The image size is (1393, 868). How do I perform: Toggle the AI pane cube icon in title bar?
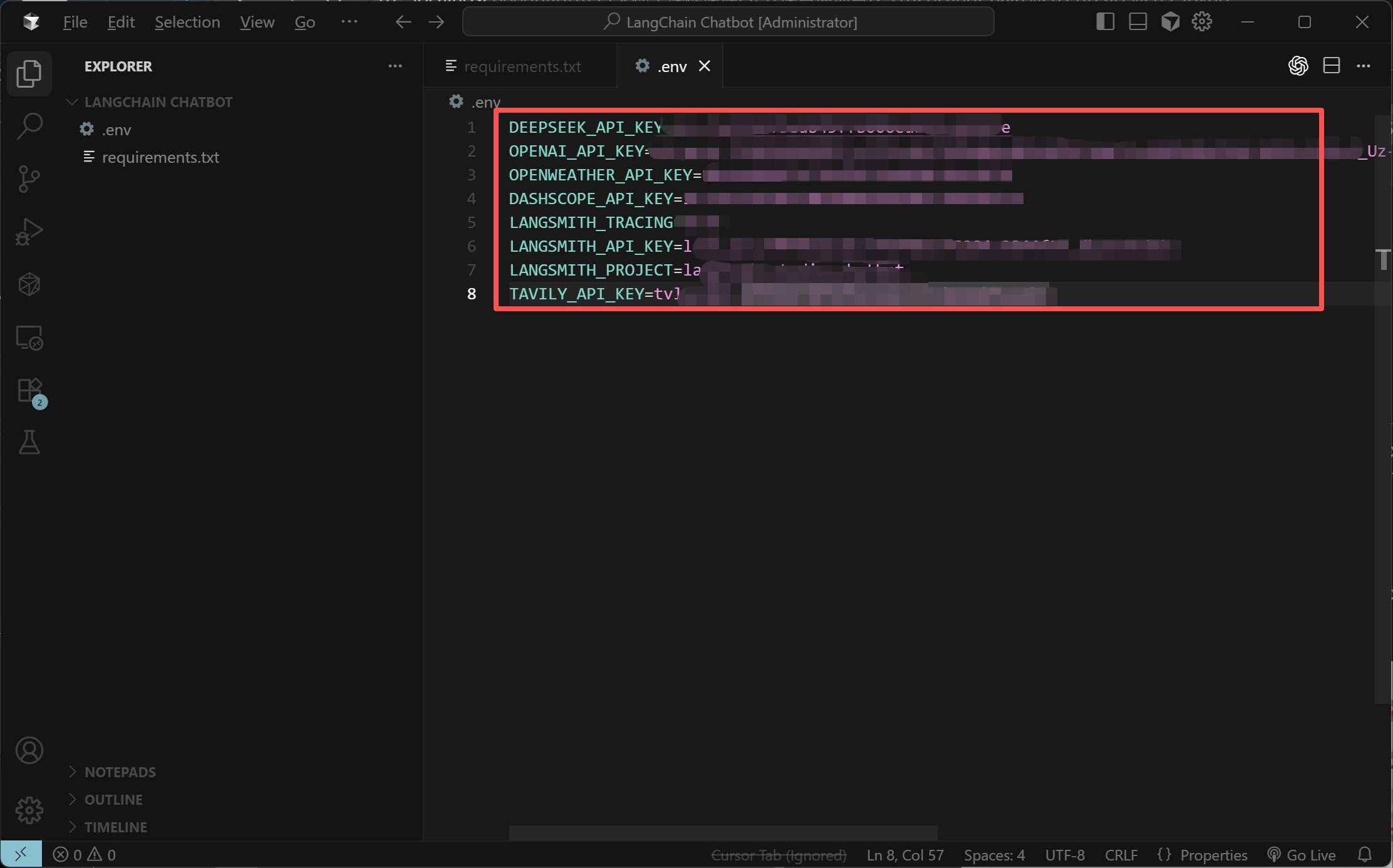(x=1170, y=21)
